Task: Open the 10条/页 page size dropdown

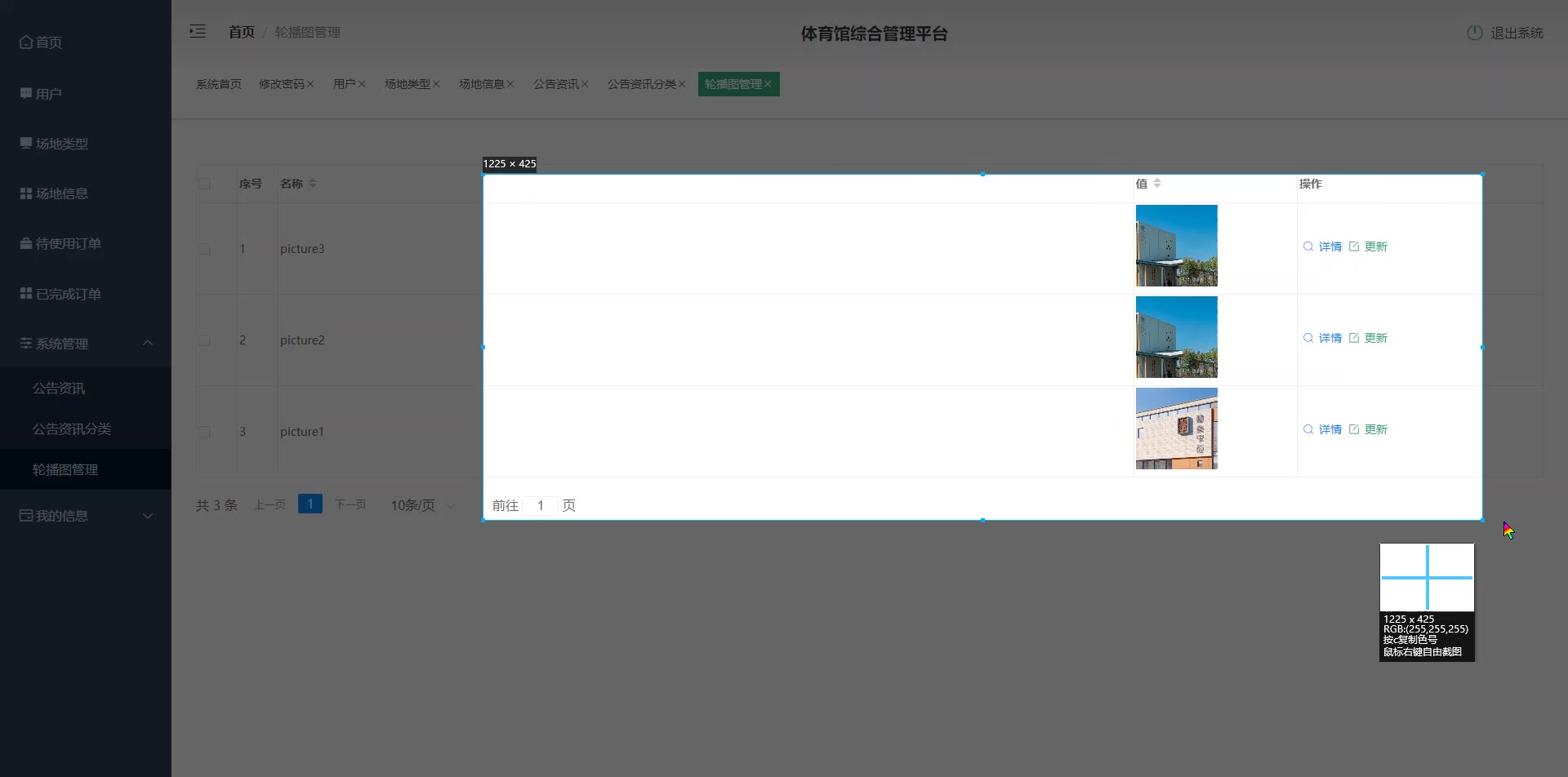Action: pyautogui.click(x=421, y=505)
